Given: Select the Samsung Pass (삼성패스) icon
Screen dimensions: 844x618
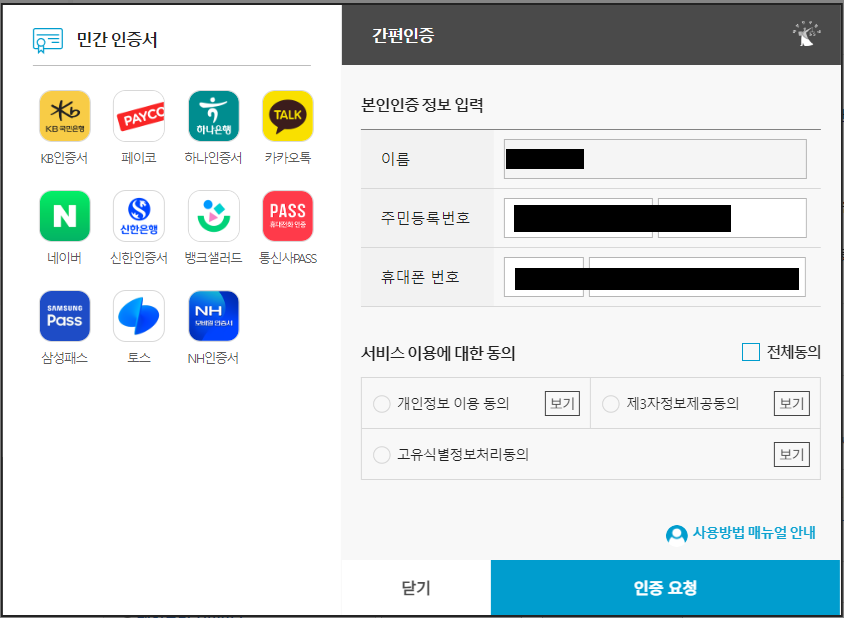Looking at the screenshot, I should [x=65, y=316].
